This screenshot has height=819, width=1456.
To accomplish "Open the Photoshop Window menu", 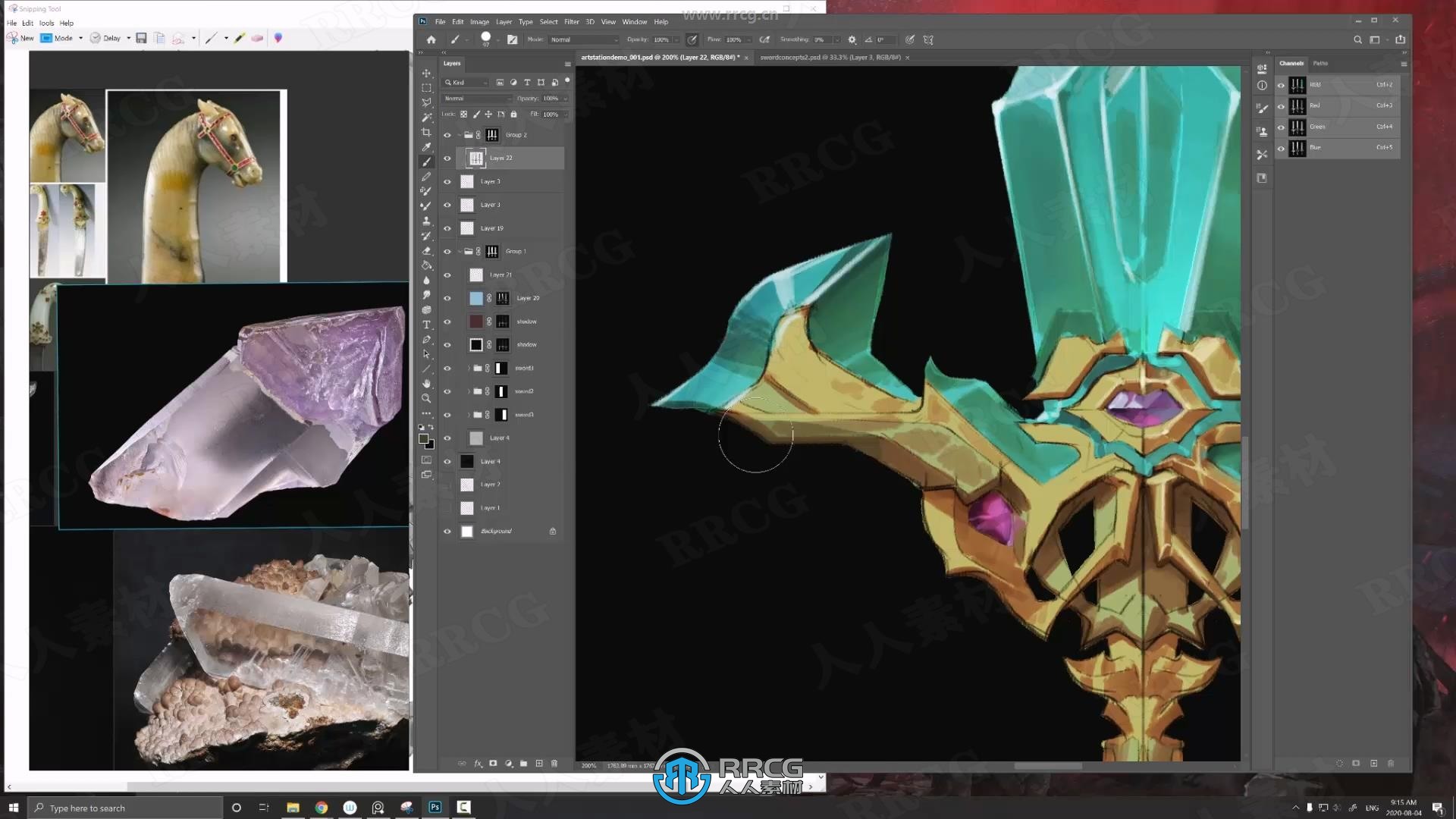I will (x=635, y=22).
